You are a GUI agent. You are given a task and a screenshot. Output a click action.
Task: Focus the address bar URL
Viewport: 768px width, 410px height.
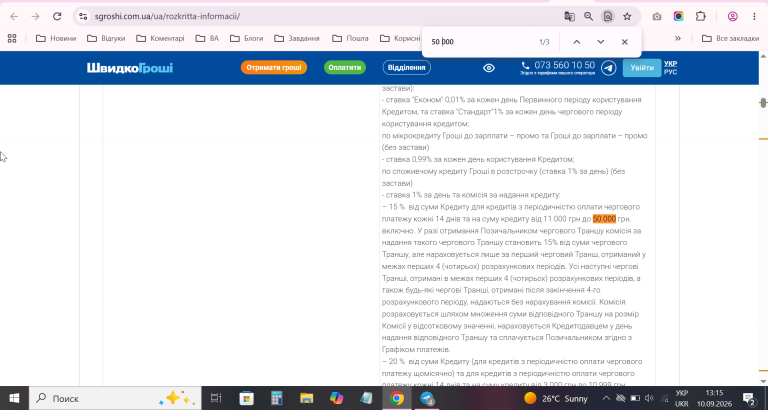[167, 16]
